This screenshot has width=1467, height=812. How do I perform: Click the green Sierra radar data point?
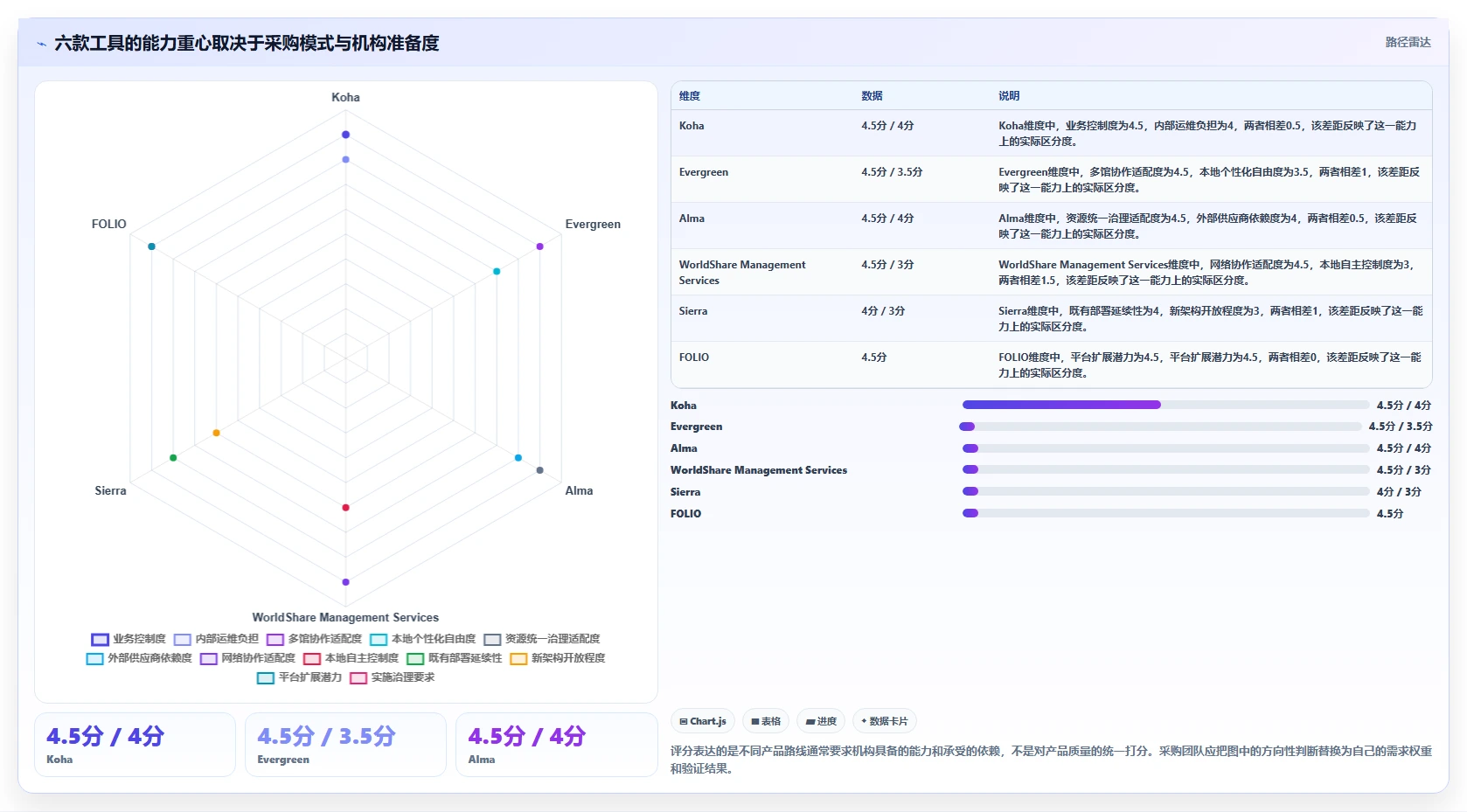pos(173,458)
